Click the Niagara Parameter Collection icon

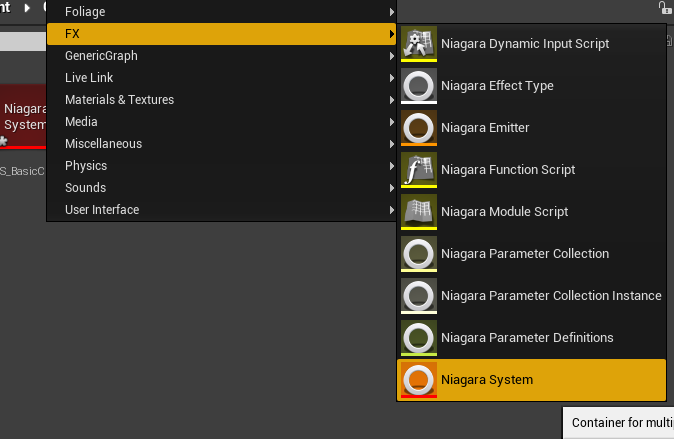pos(419,254)
